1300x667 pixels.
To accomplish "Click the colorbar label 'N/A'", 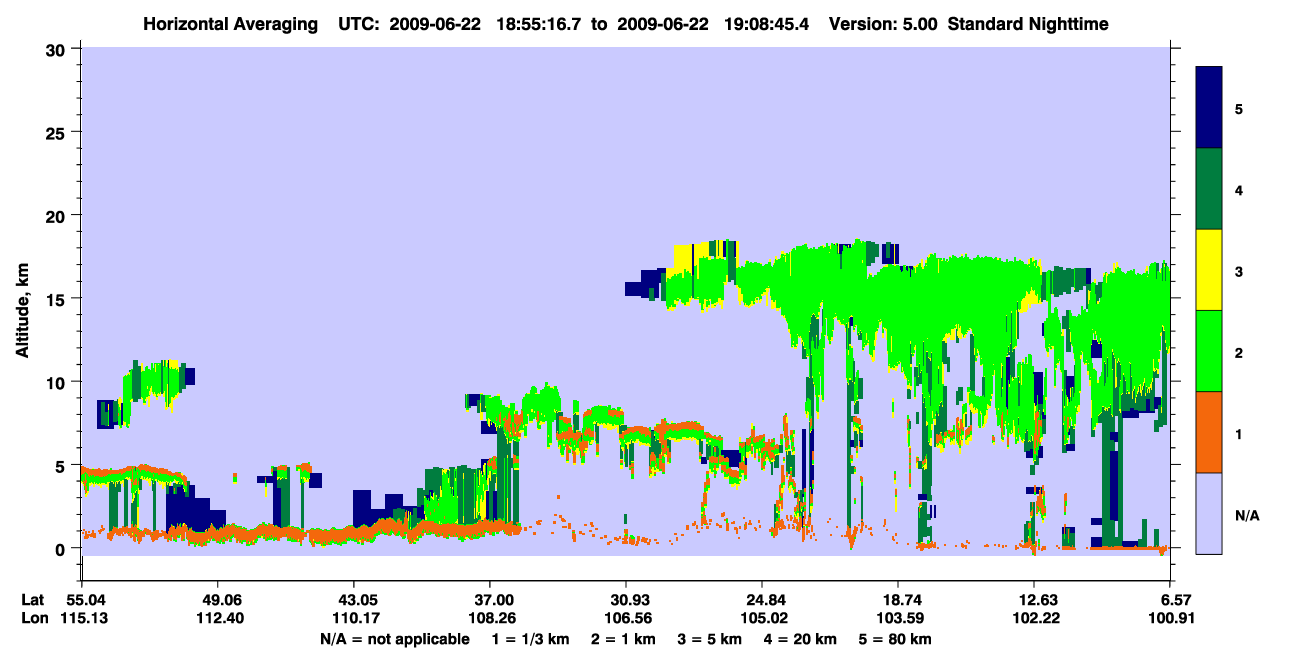I will point(1247,516).
